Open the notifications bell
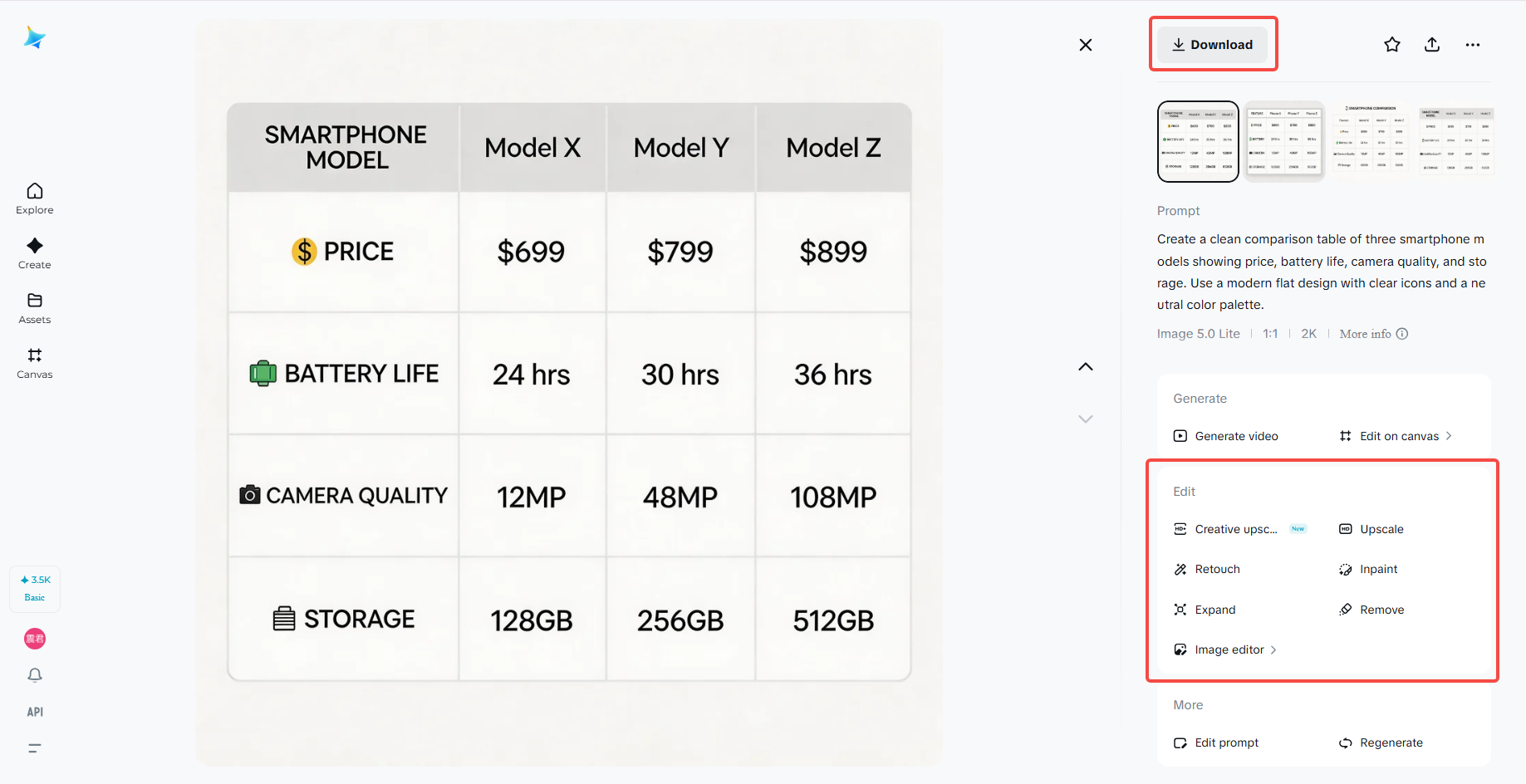Image resolution: width=1526 pixels, height=784 pixels. tap(35, 675)
